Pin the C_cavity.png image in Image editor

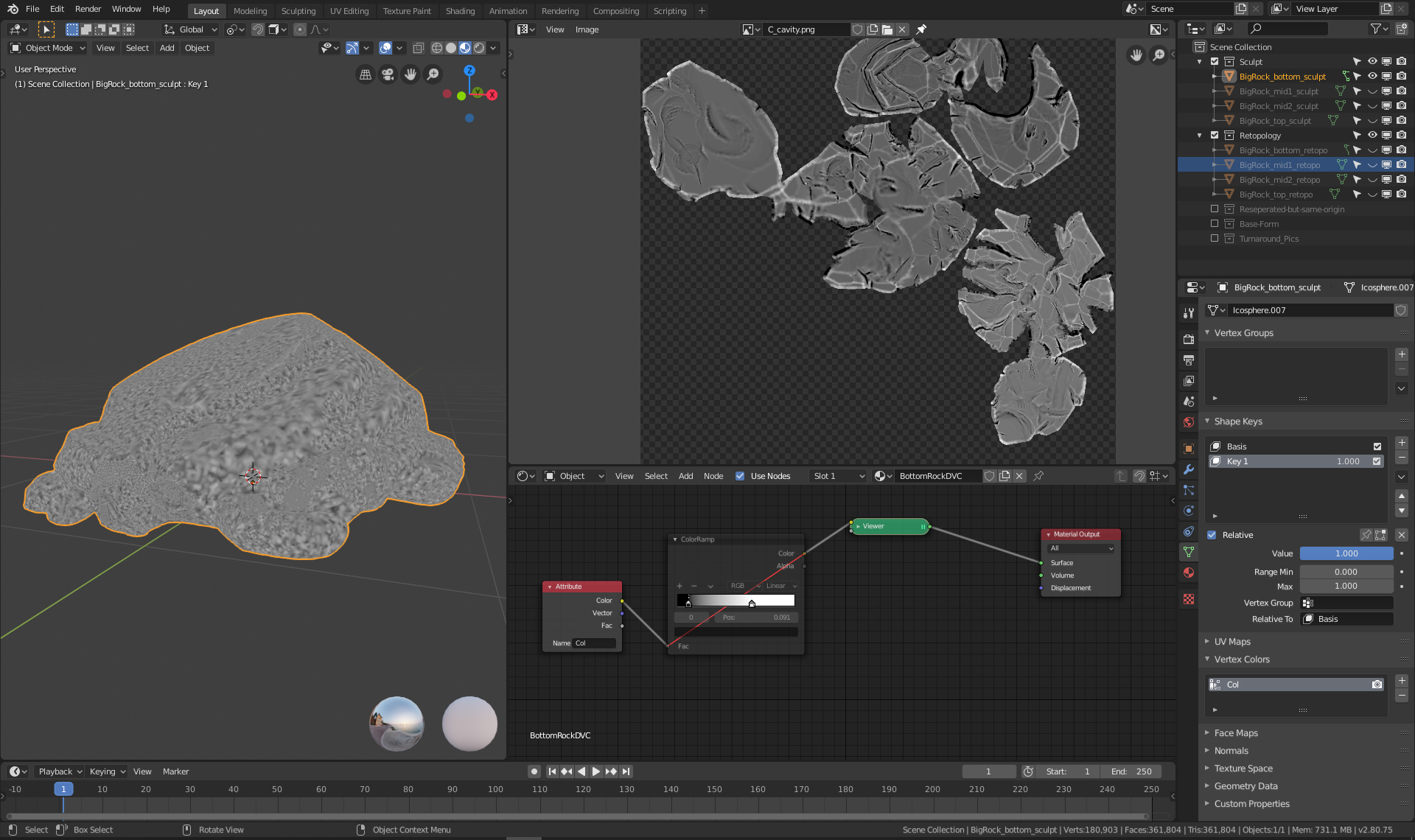(920, 29)
